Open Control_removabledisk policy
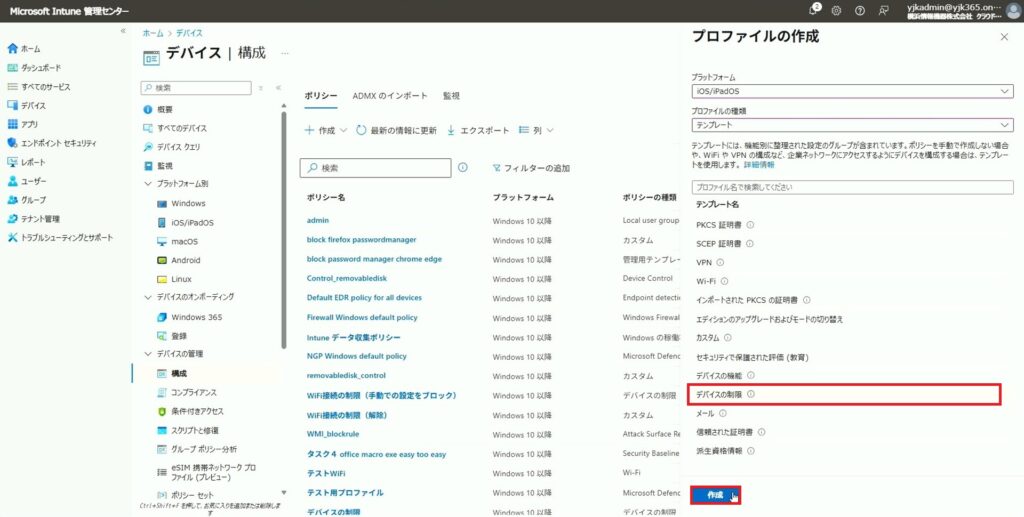 pos(347,278)
